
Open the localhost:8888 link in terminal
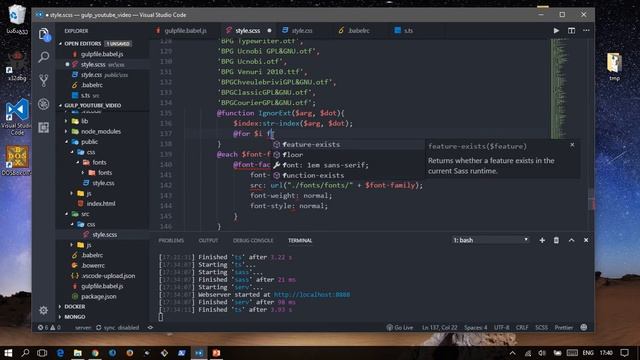coord(312,294)
